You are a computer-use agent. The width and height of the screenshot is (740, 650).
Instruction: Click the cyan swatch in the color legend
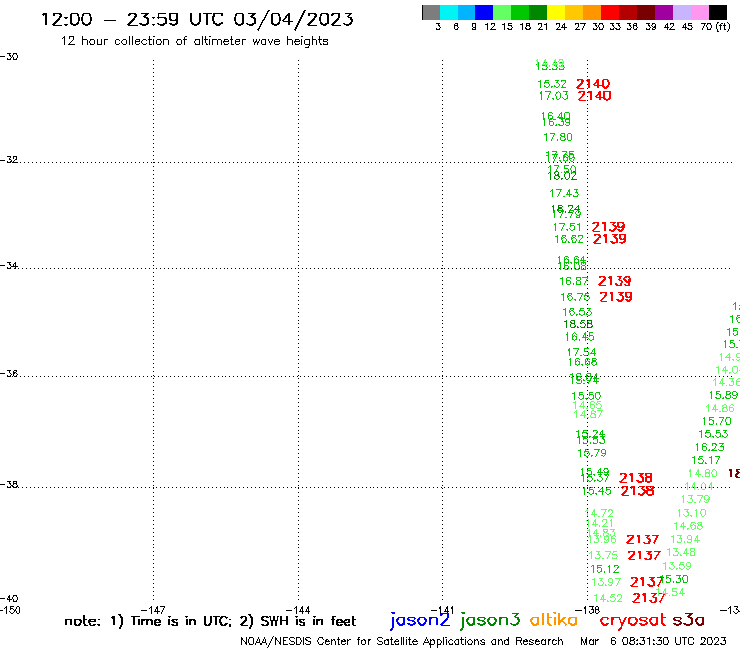coord(449,12)
